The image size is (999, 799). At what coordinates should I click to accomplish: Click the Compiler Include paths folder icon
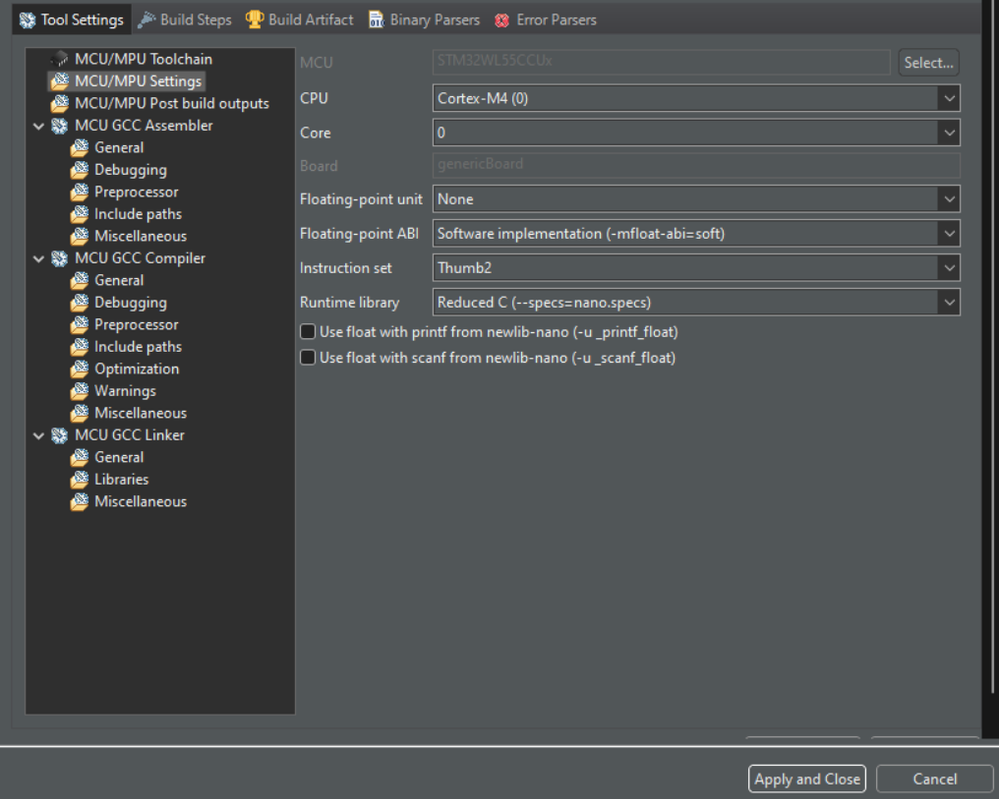coord(80,347)
